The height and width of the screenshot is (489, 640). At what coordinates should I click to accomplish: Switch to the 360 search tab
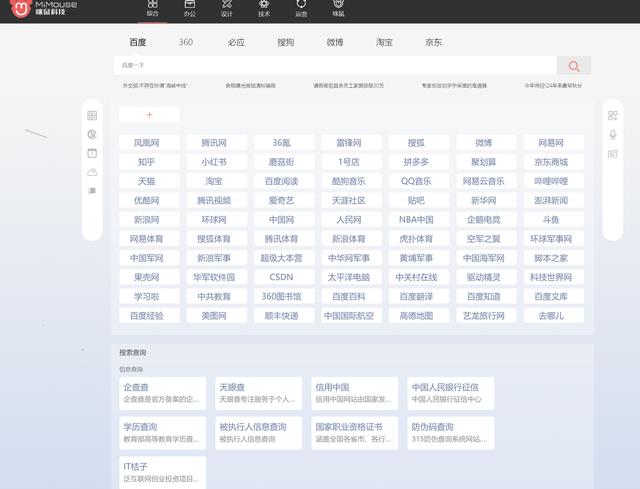(x=186, y=42)
